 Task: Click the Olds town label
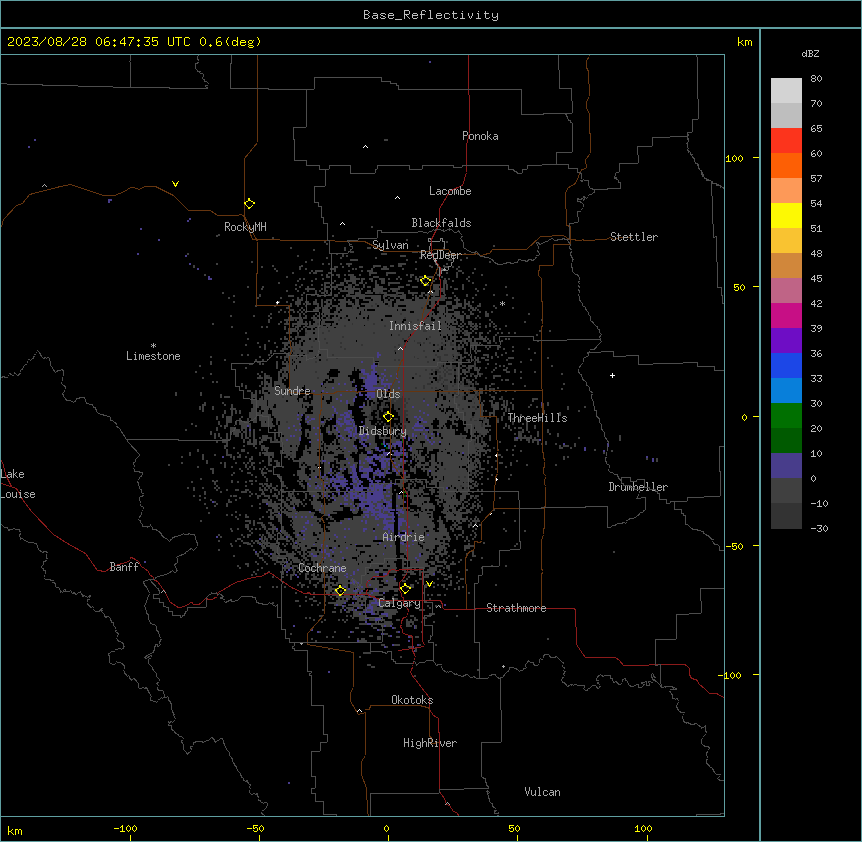pyautogui.click(x=388, y=394)
